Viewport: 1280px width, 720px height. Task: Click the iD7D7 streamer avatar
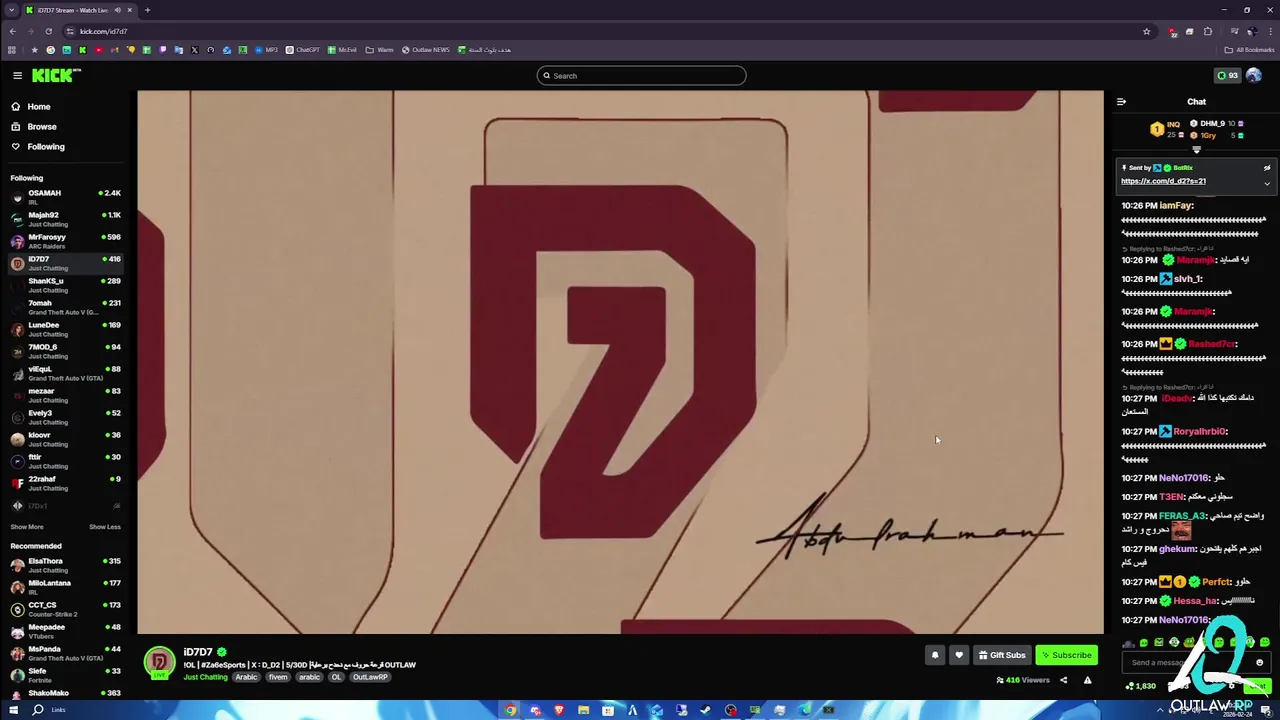pyautogui.click(x=159, y=662)
